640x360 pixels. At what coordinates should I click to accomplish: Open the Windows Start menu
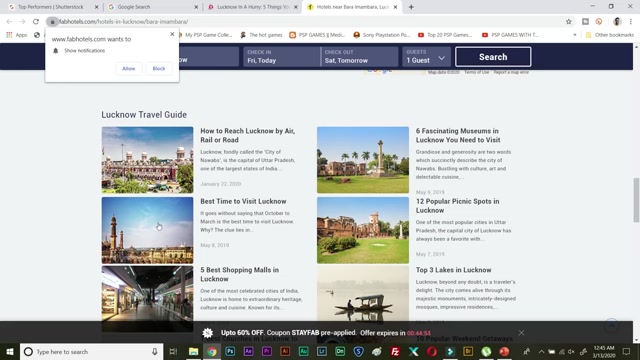pyautogui.click(x=10, y=351)
